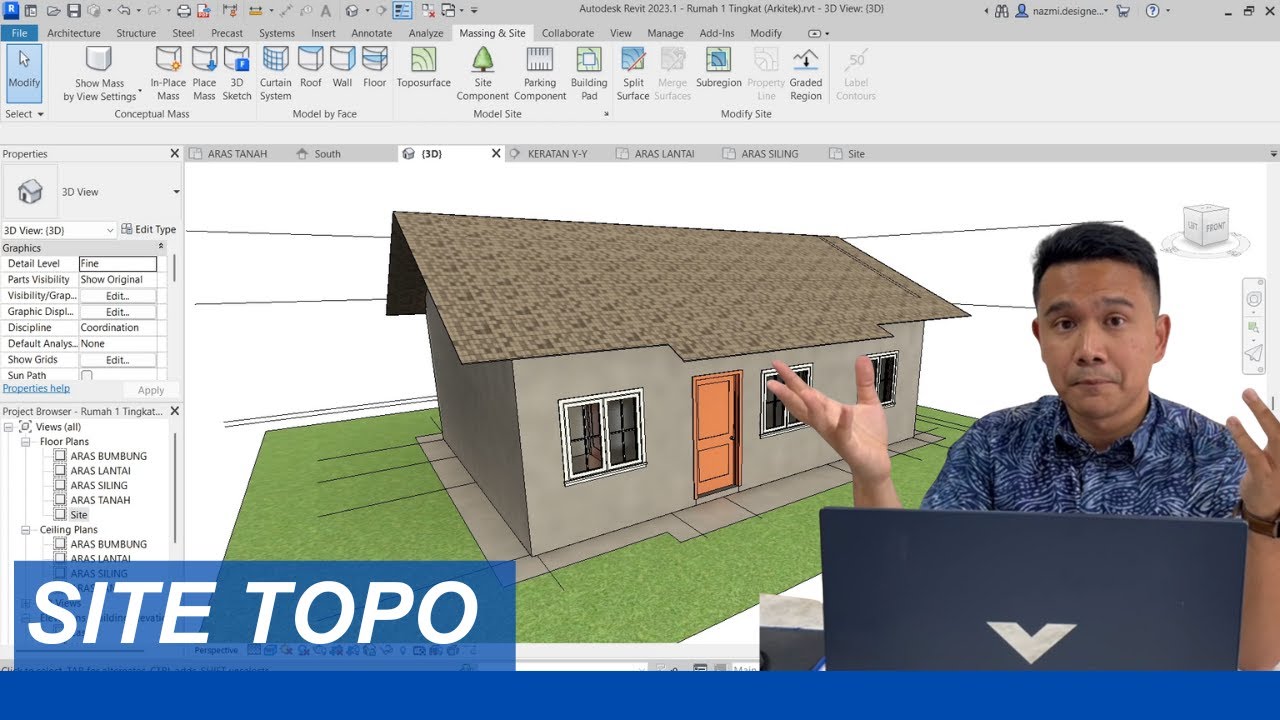Select ARAS BUMBUNG under Floor Plans
The width and height of the screenshot is (1280, 720).
tap(108, 456)
